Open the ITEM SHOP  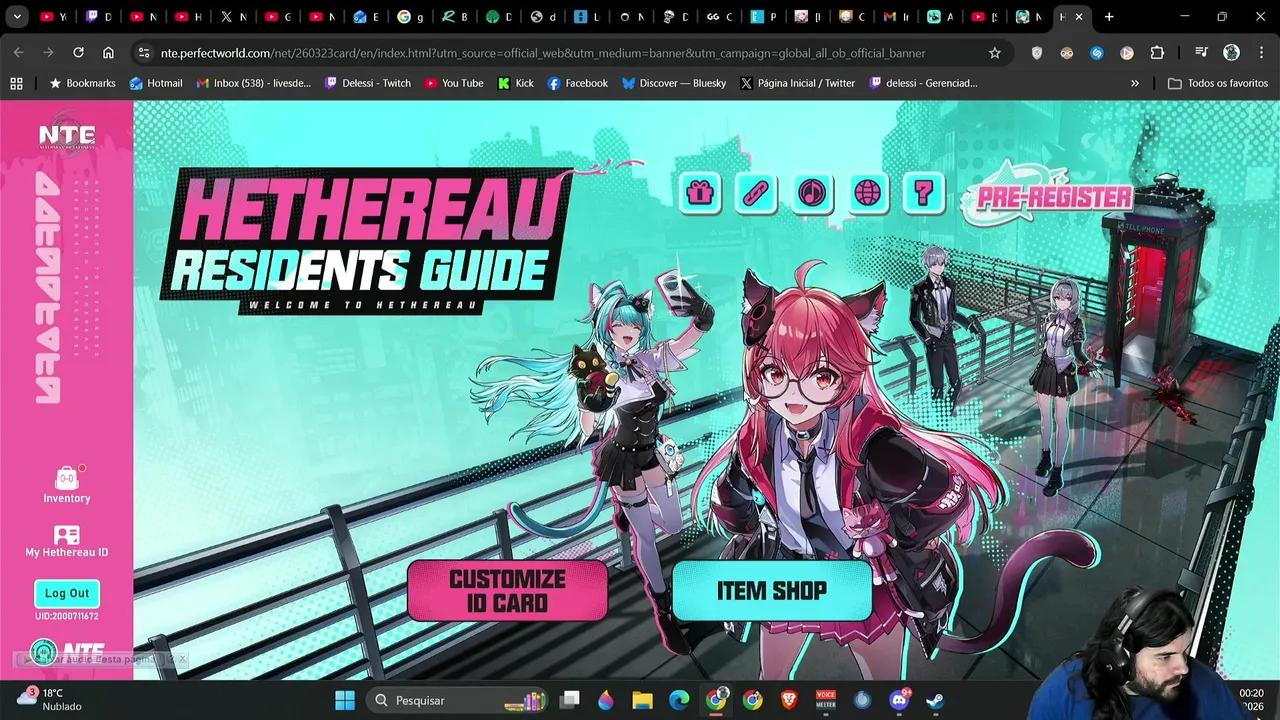click(772, 591)
